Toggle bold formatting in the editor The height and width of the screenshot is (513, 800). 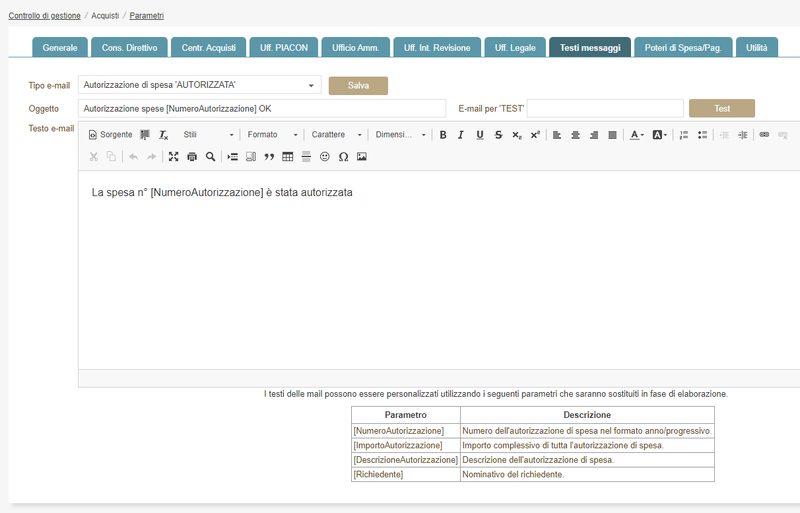pyautogui.click(x=443, y=135)
